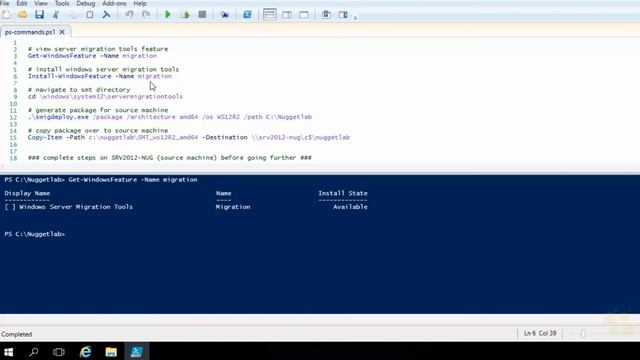Click the Clear Console Pane icon

[106, 15]
